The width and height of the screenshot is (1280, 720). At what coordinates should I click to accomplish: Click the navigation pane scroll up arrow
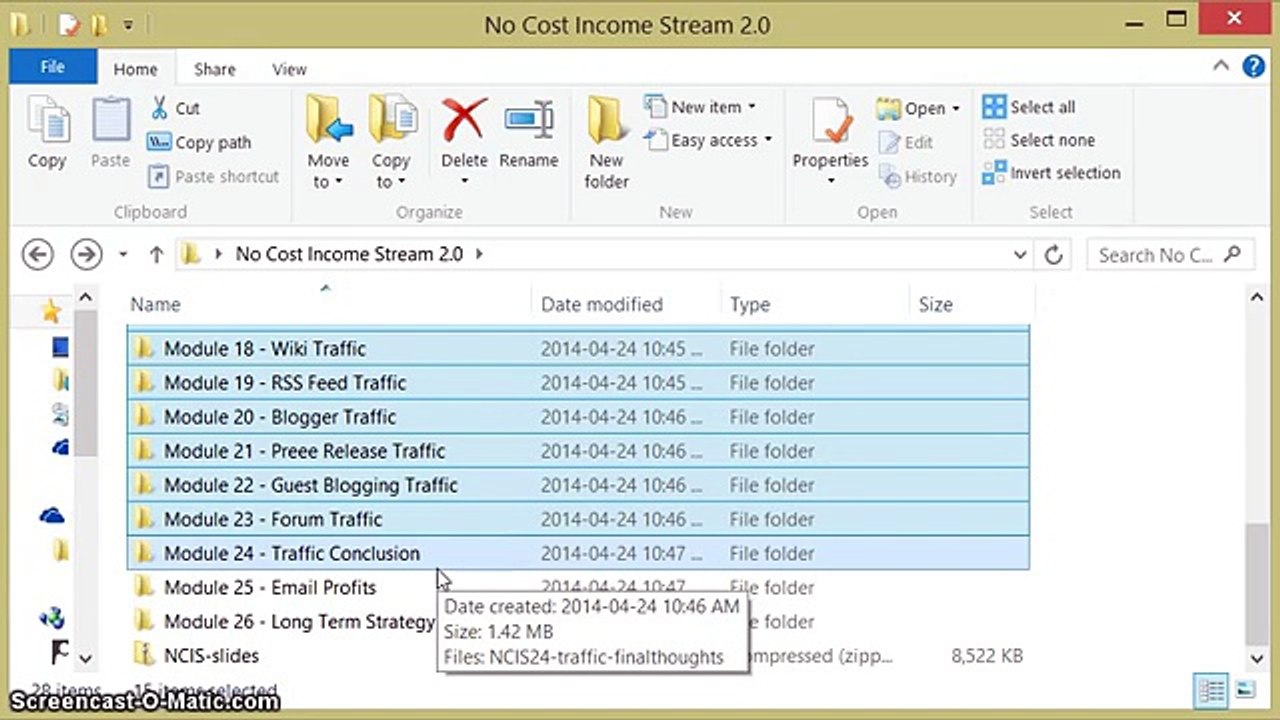(86, 297)
